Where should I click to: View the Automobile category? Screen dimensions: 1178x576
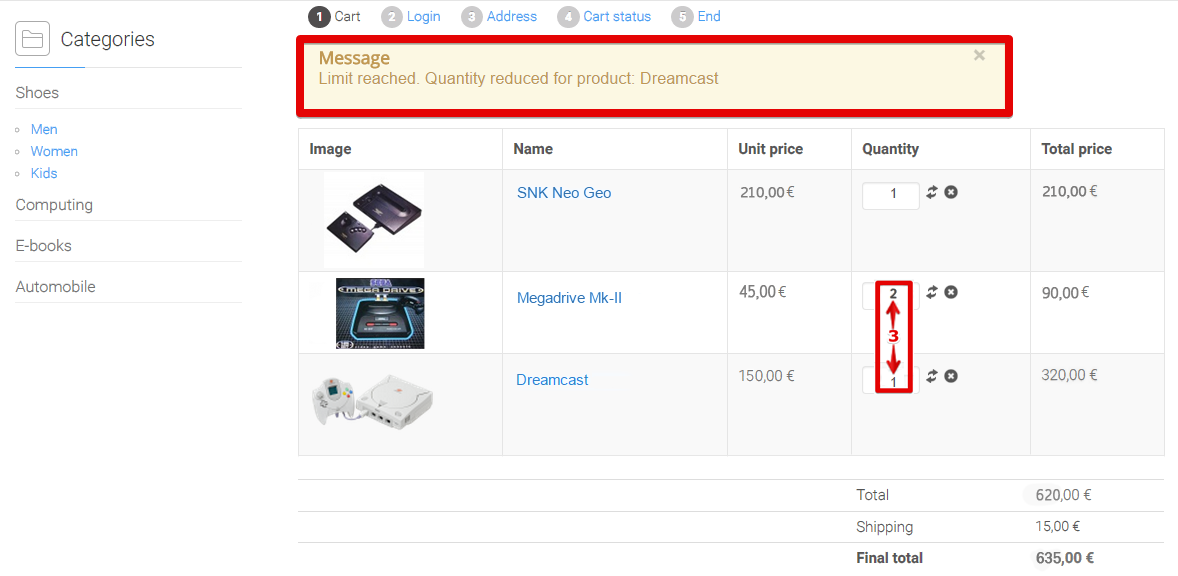point(56,287)
